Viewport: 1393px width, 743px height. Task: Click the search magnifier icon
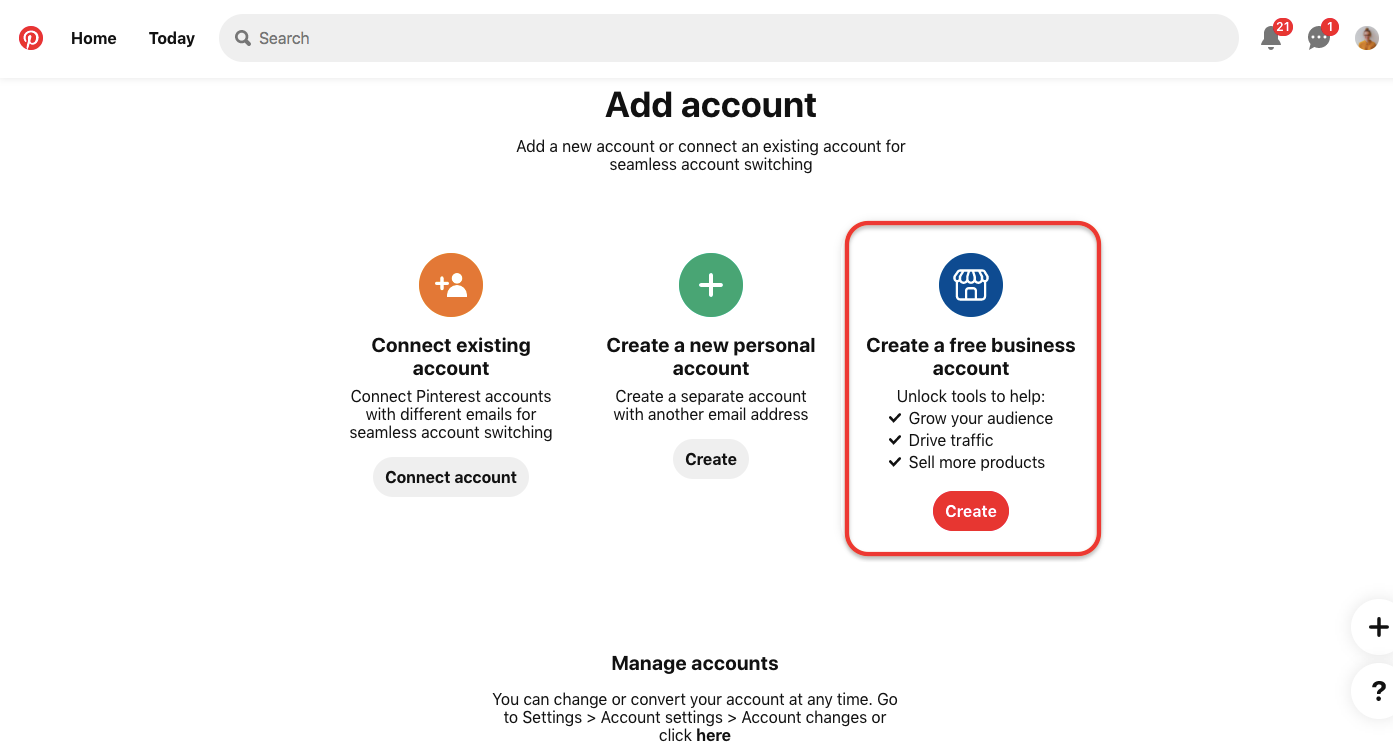(242, 38)
